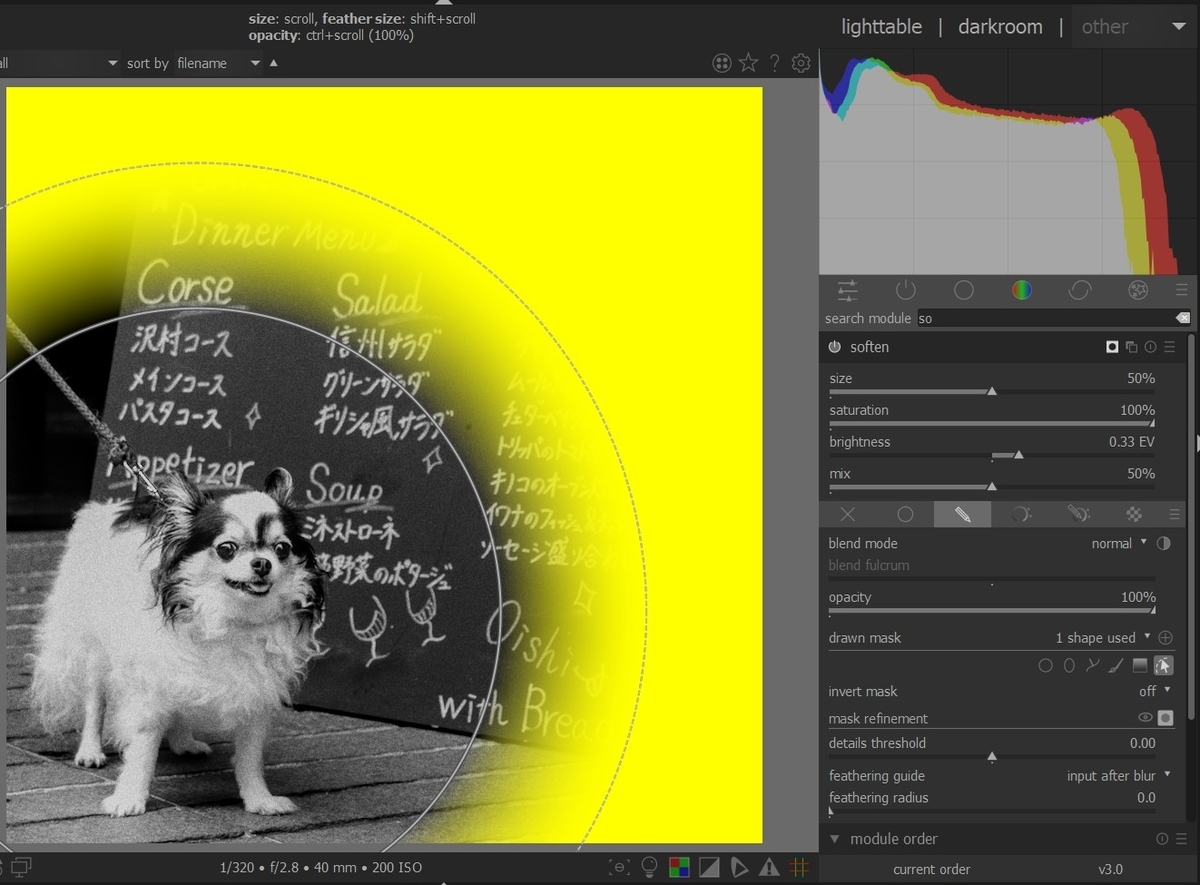The image size is (1200, 885).
Task: Open star rating overlay settings
Action: pos(748,63)
